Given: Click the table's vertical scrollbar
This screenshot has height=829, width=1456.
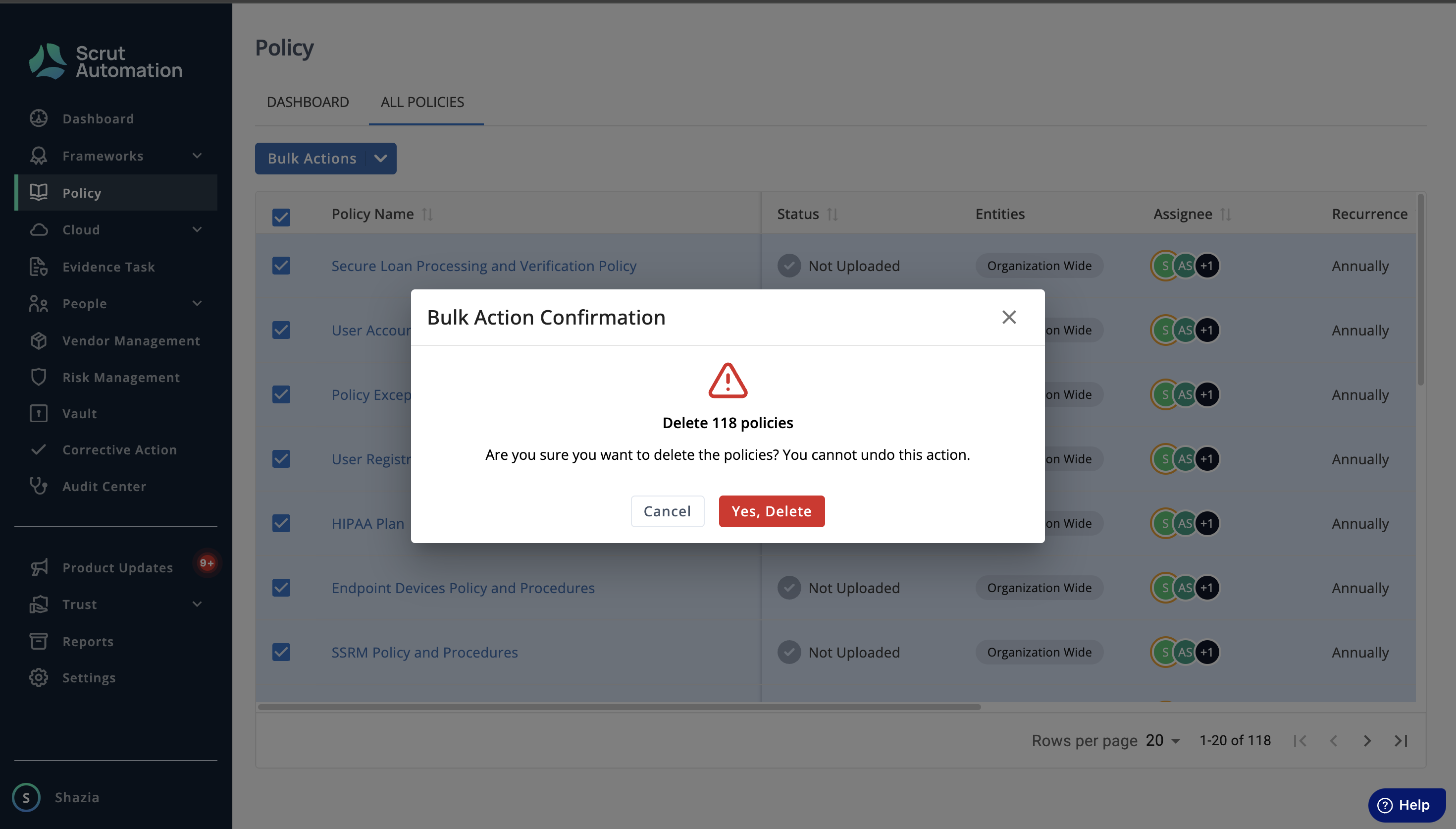Looking at the screenshot, I should point(1421,290).
